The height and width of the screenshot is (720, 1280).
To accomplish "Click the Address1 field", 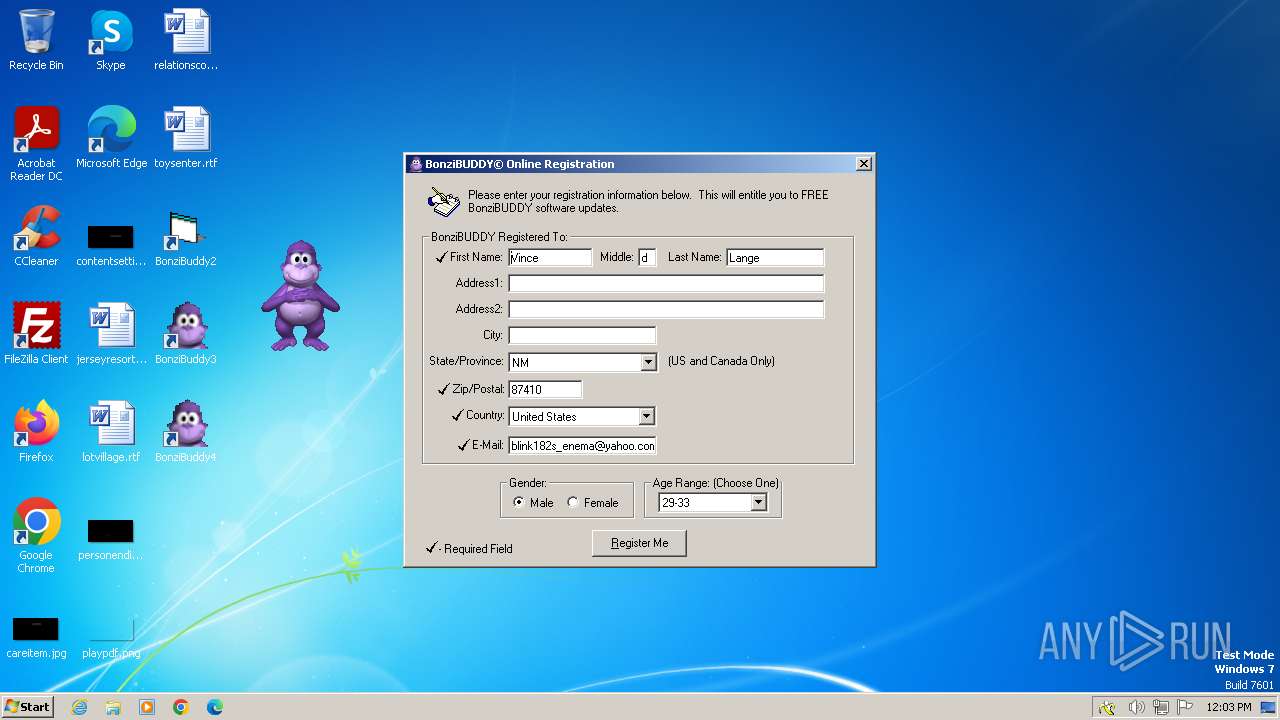I will click(666, 283).
